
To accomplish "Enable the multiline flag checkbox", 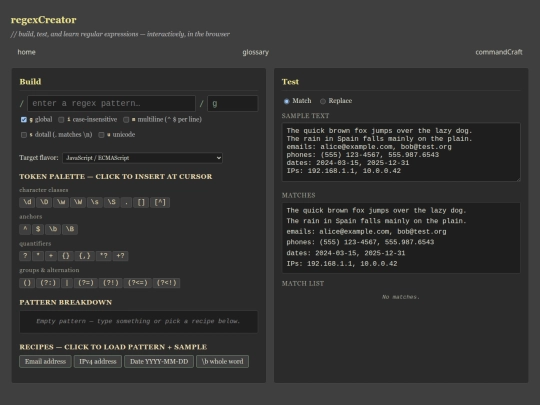I will [x=126, y=120].
